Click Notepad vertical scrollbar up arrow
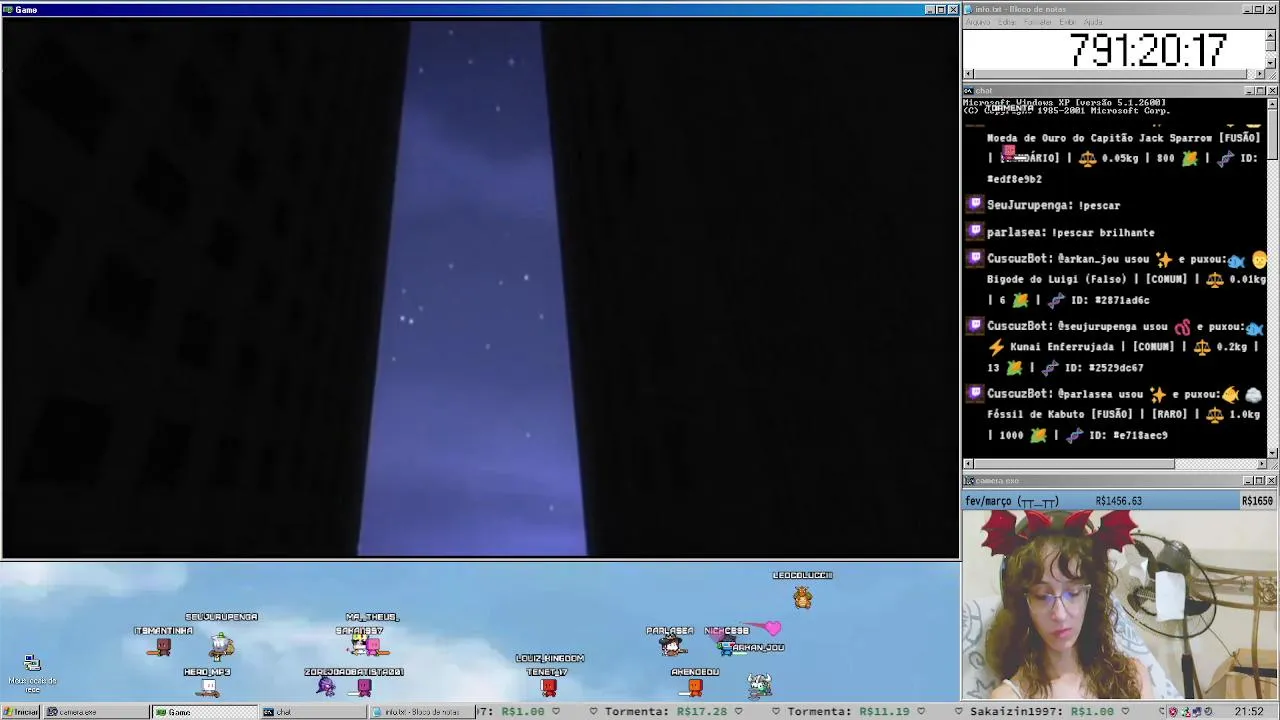This screenshot has width=1280, height=720. 1271,36
